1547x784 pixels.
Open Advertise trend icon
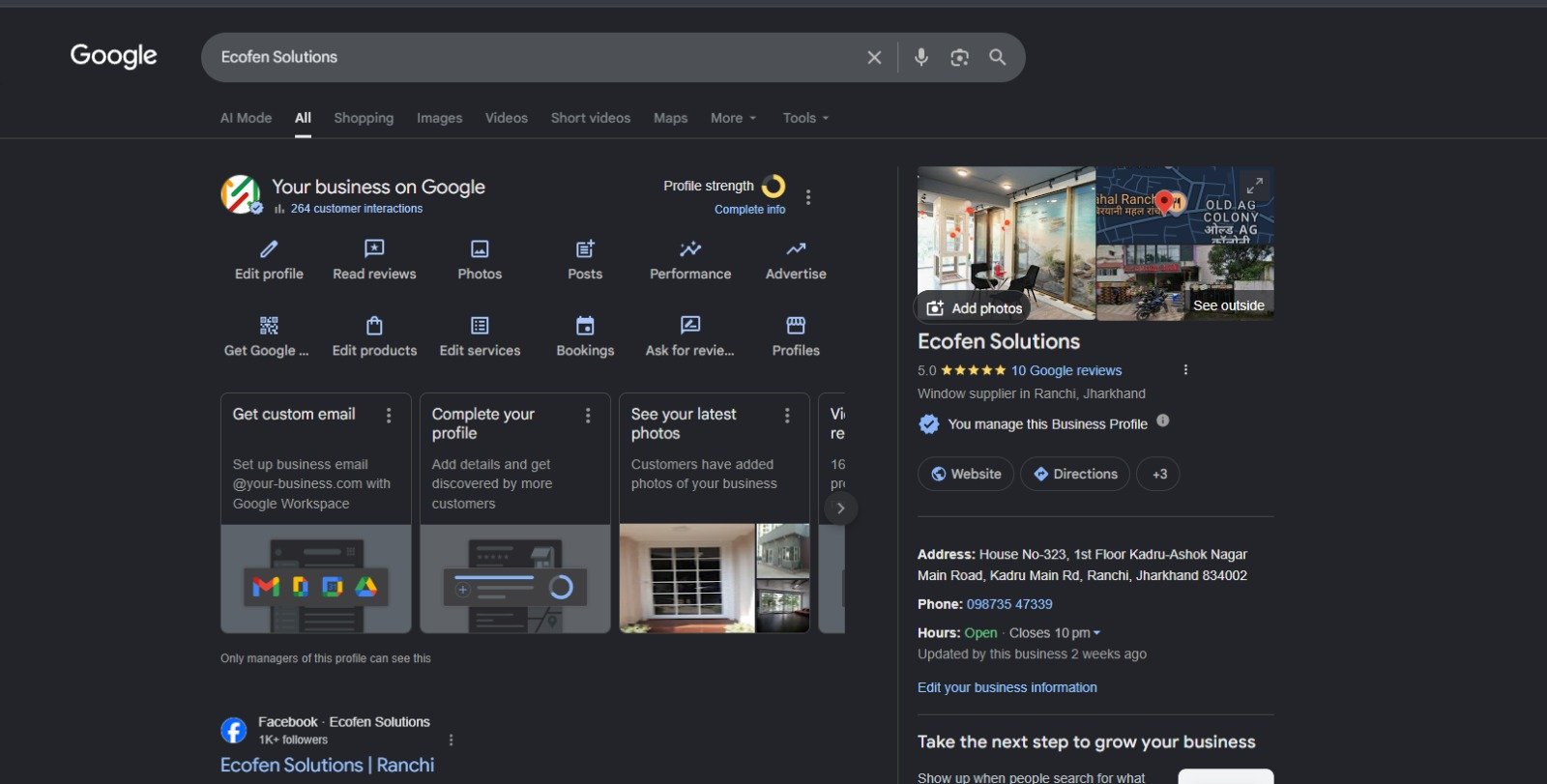796,249
